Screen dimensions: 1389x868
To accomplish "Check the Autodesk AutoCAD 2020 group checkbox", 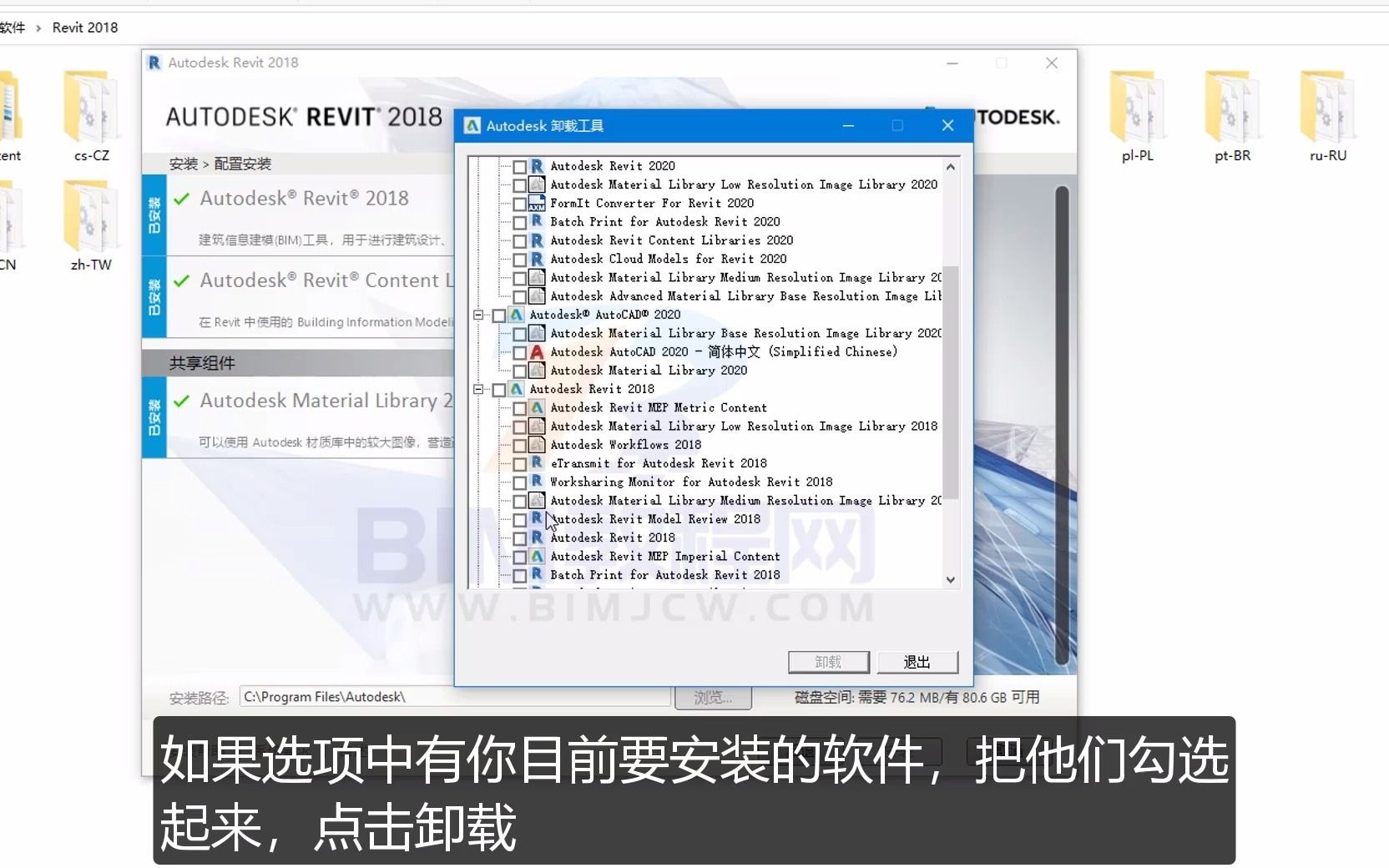I will (499, 315).
